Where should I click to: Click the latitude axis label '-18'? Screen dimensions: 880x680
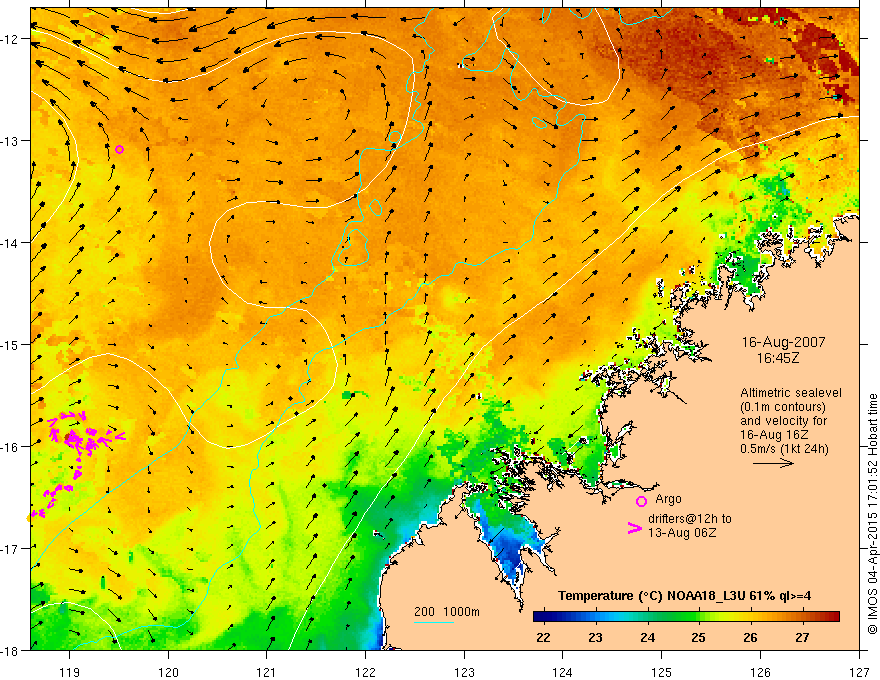(10, 650)
